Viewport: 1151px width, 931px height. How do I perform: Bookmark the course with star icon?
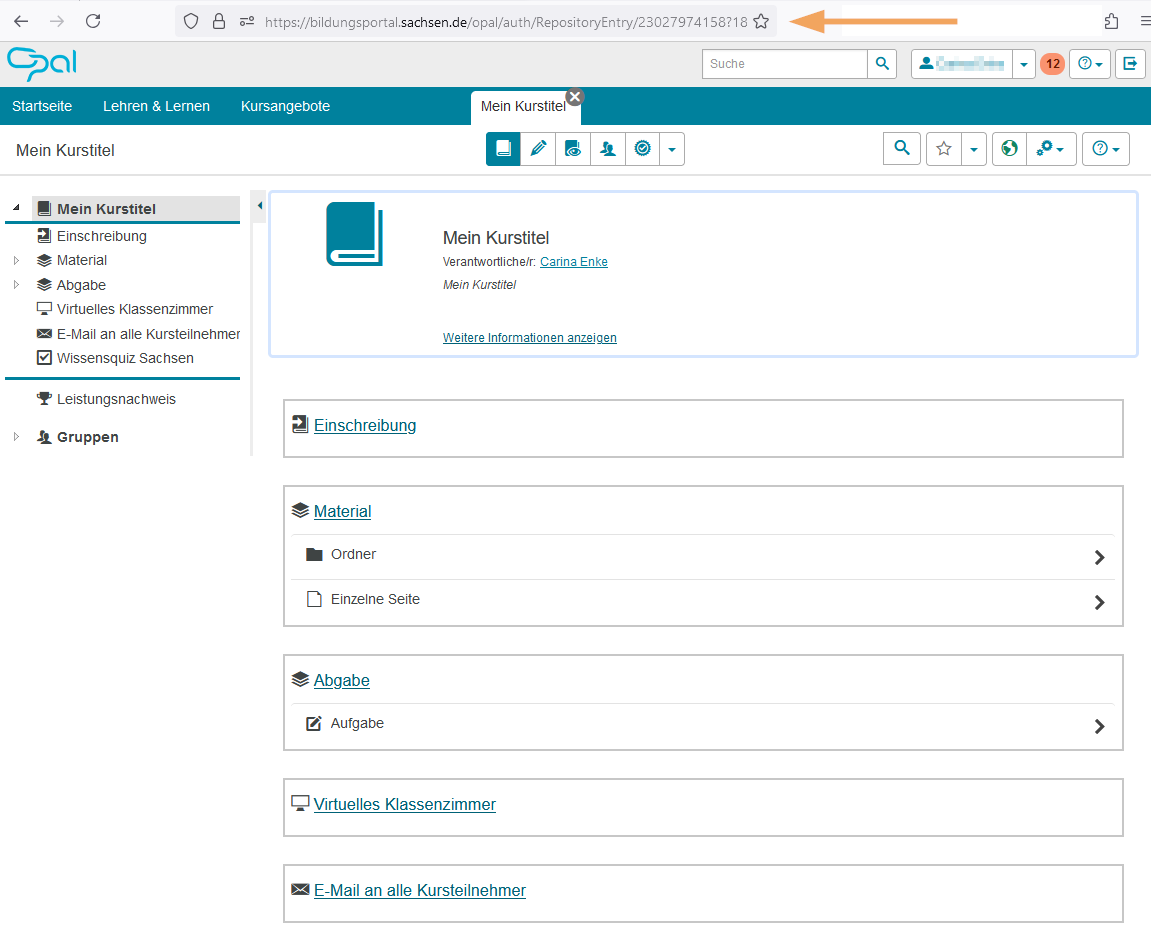click(943, 149)
